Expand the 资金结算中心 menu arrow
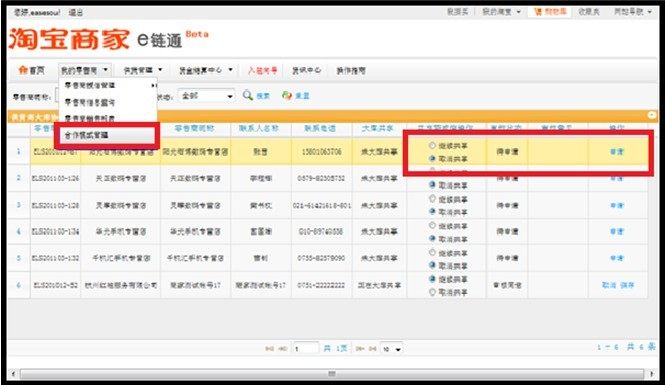 coord(230,70)
